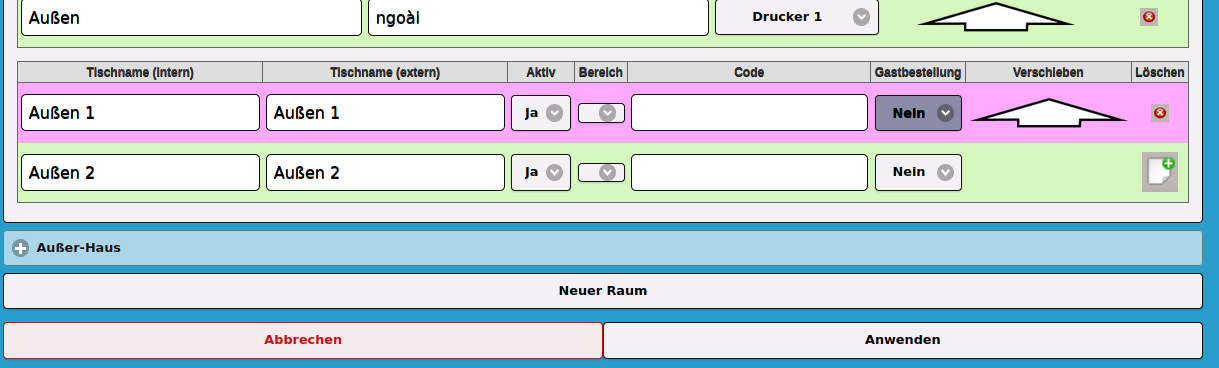Expand the Außer-Haus section plus icon
The image size is (1219, 368).
click(20, 248)
